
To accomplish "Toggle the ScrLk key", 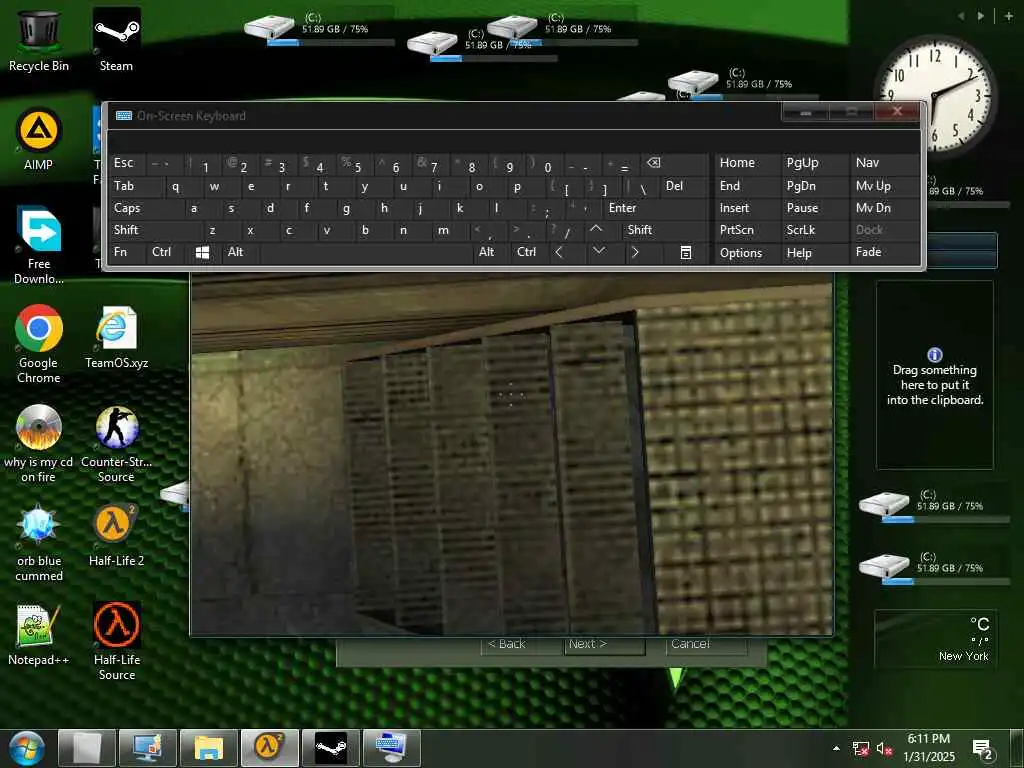I will pyautogui.click(x=814, y=229).
